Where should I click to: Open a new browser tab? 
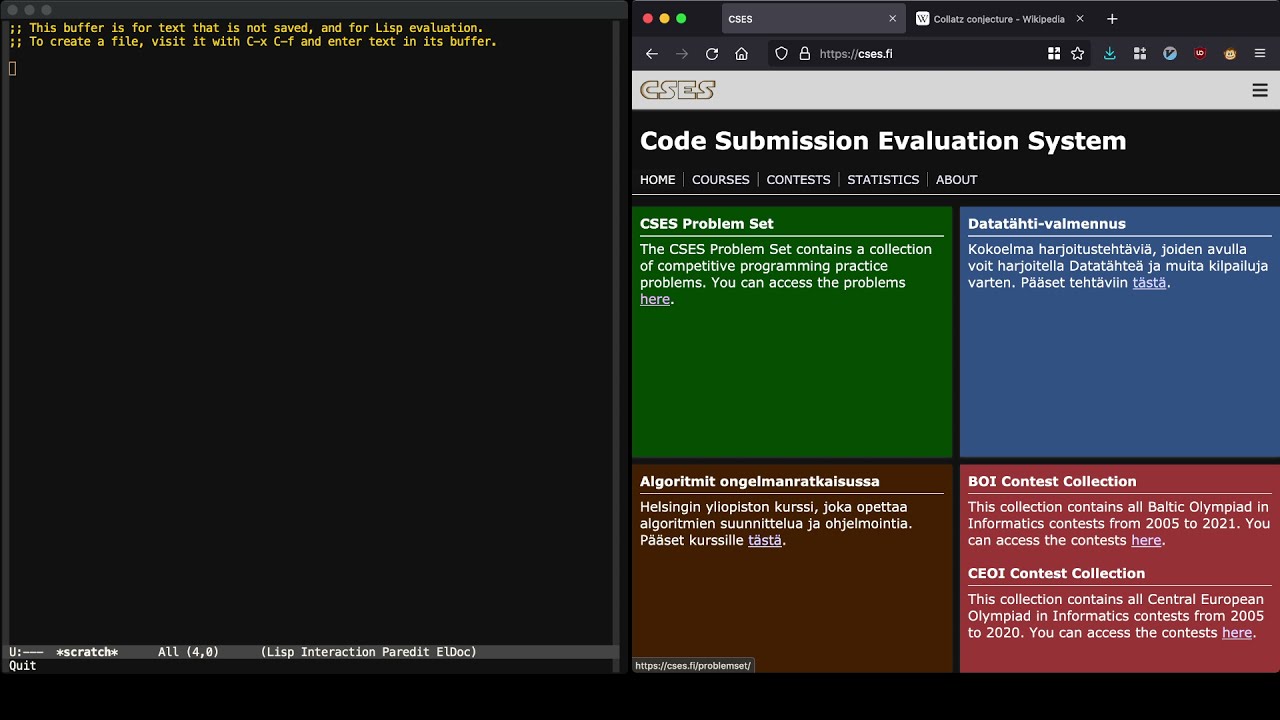click(1112, 19)
